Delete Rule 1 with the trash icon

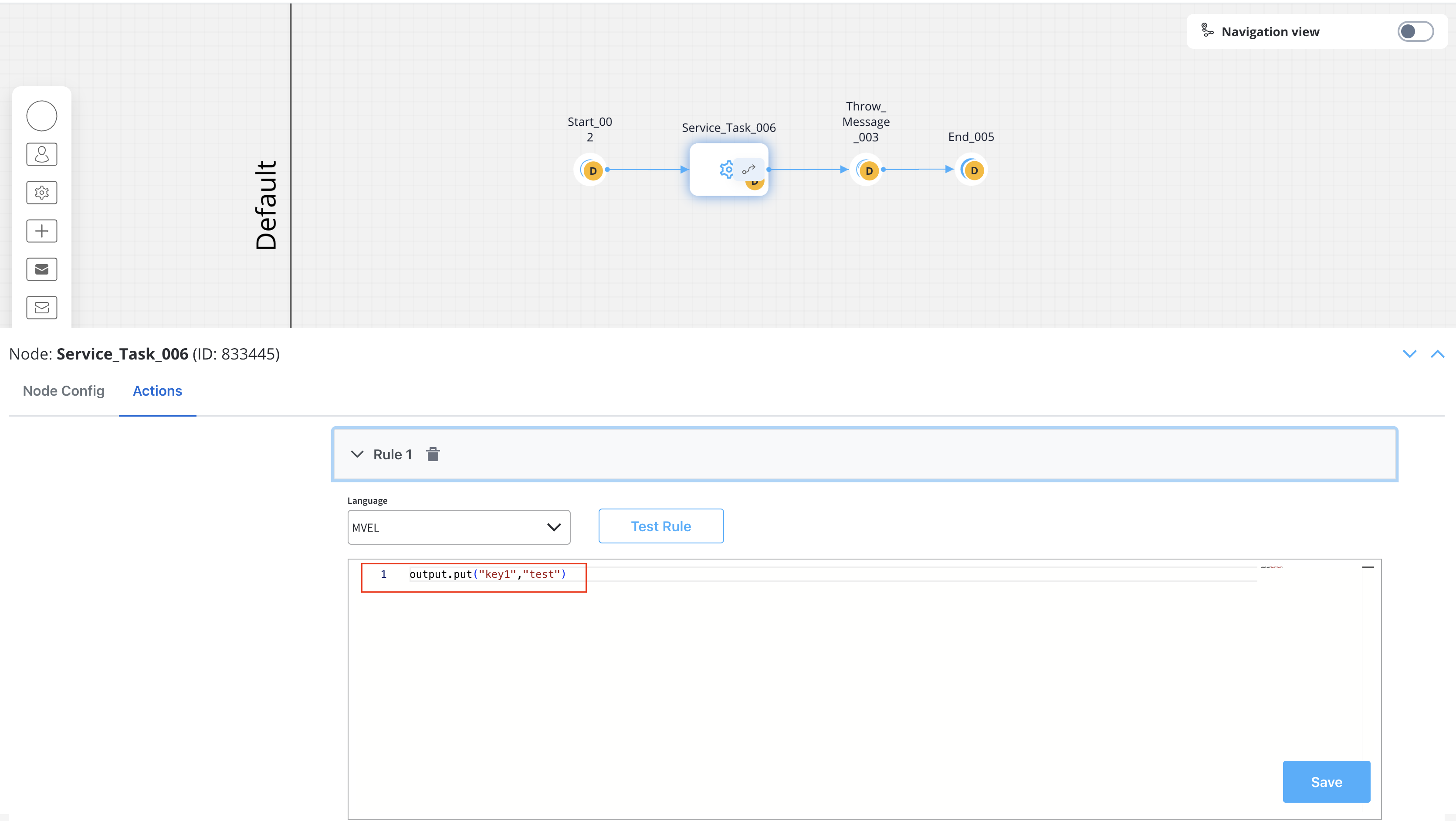[433, 454]
